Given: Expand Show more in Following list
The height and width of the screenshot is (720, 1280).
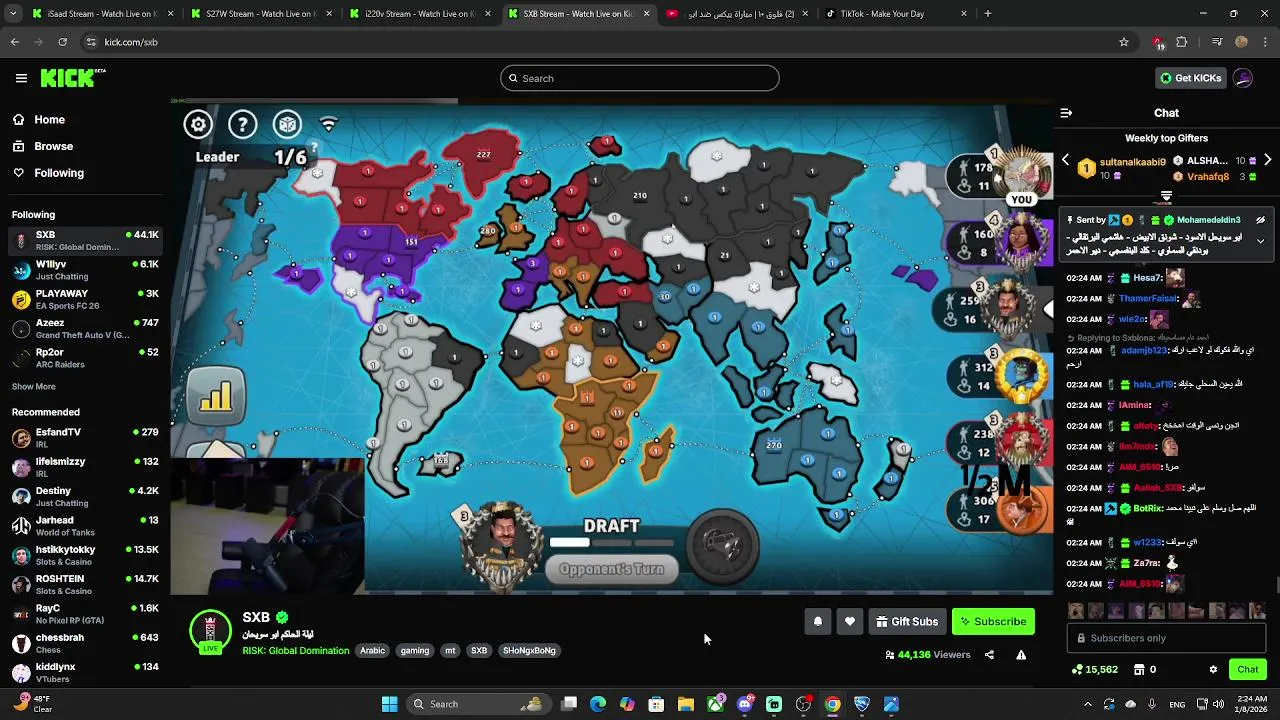Looking at the screenshot, I should click(x=34, y=386).
